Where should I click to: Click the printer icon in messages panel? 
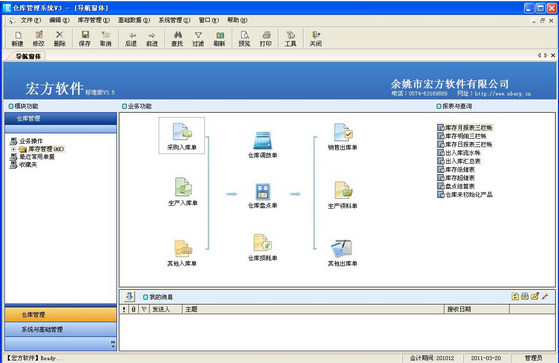(525, 296)
